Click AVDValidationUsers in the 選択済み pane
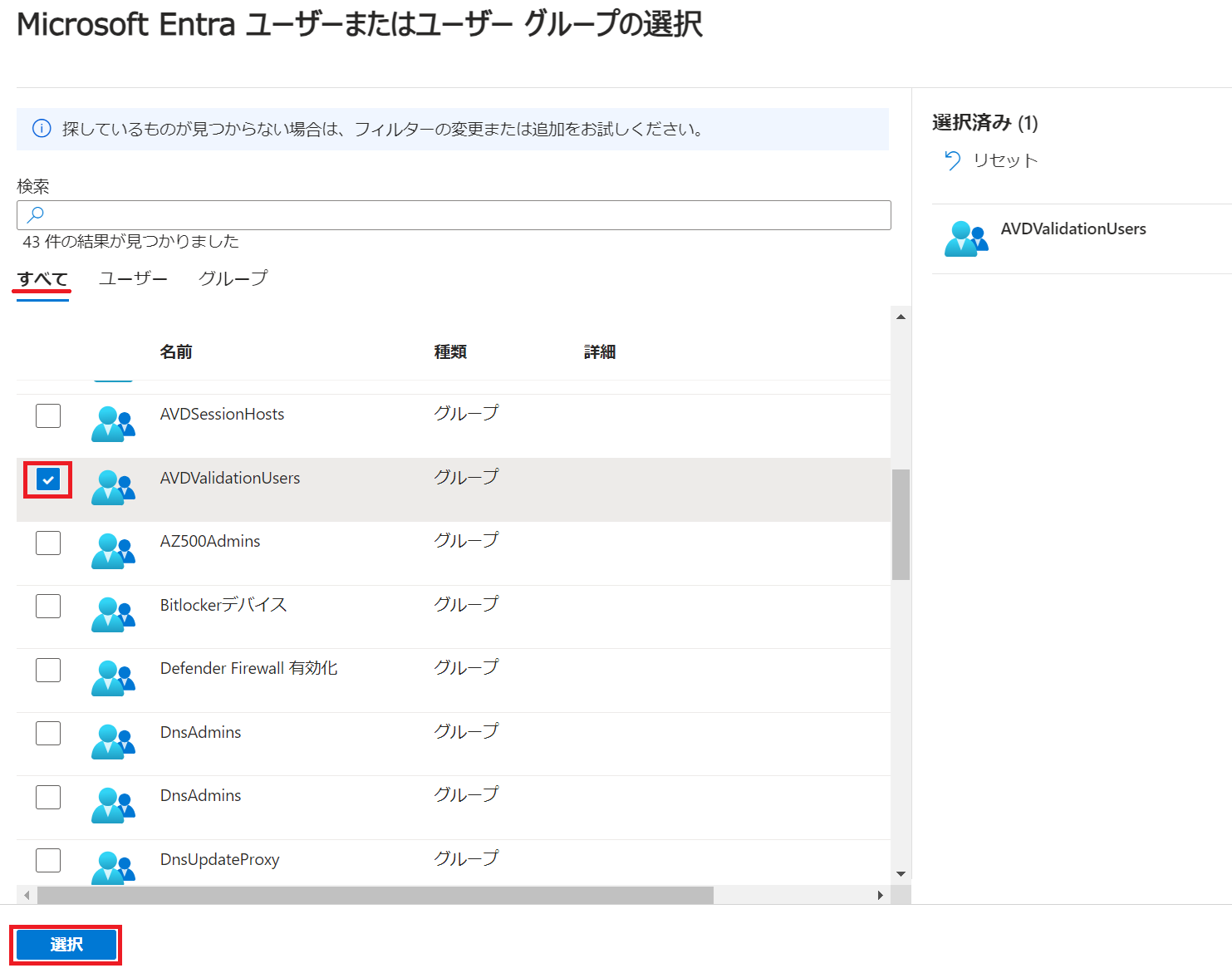The height and width of the screenshot is (973, 1232). [1073, 229]
